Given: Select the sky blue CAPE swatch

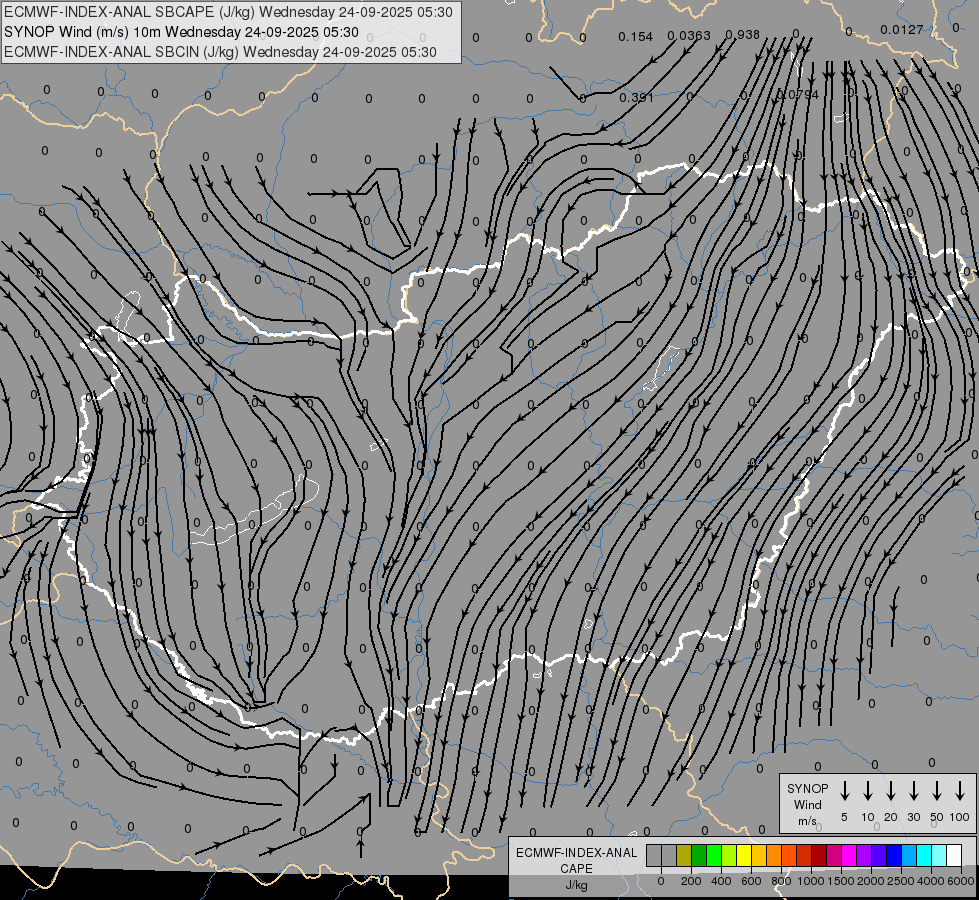Looking at the screenshot, I should (x=908, y=855).
